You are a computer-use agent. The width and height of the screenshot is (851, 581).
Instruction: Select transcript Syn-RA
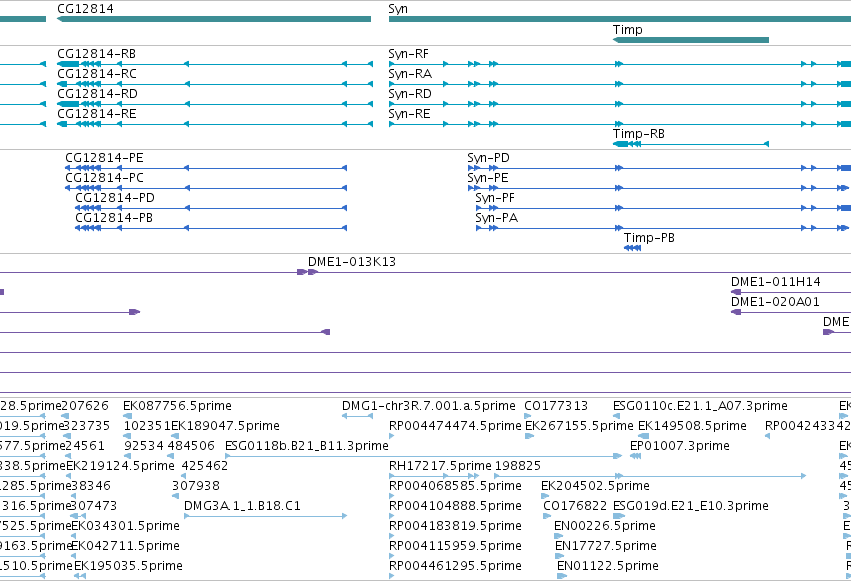tap(410, 74)
